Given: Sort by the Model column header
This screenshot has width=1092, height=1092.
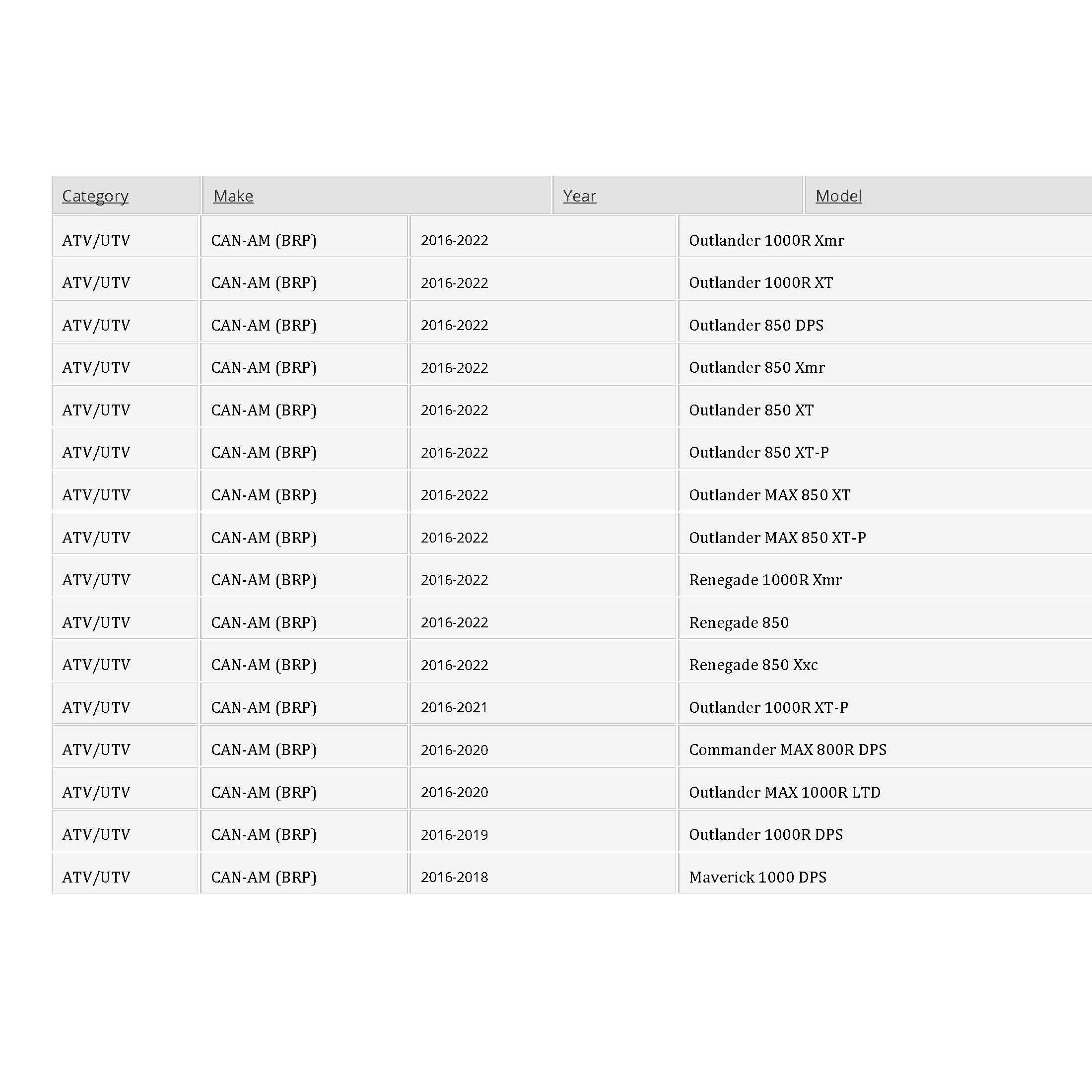Looking at the screenshot, I should (838, 196).
